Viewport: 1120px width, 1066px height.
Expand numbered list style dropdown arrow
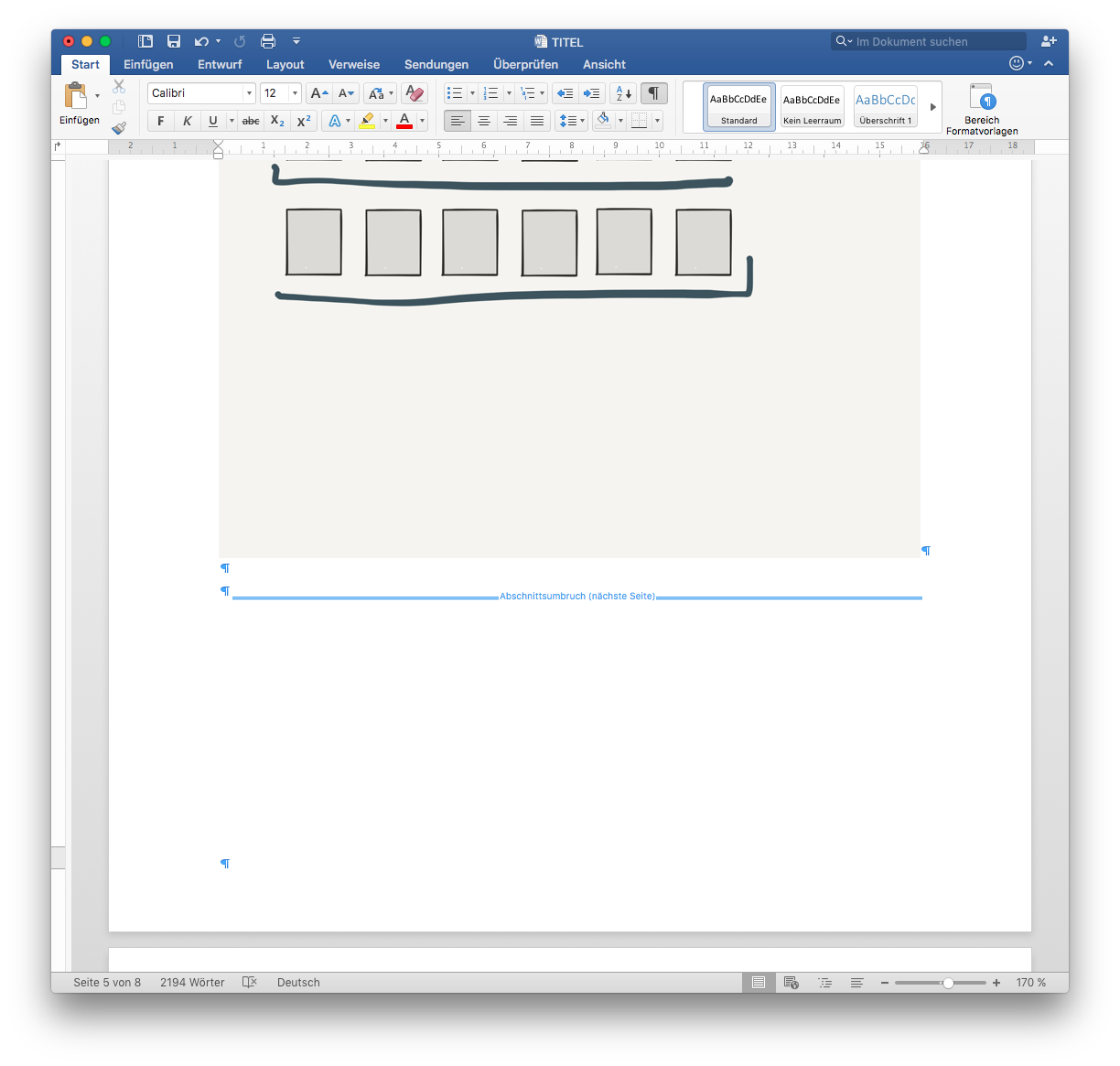(x=509, y=93)
